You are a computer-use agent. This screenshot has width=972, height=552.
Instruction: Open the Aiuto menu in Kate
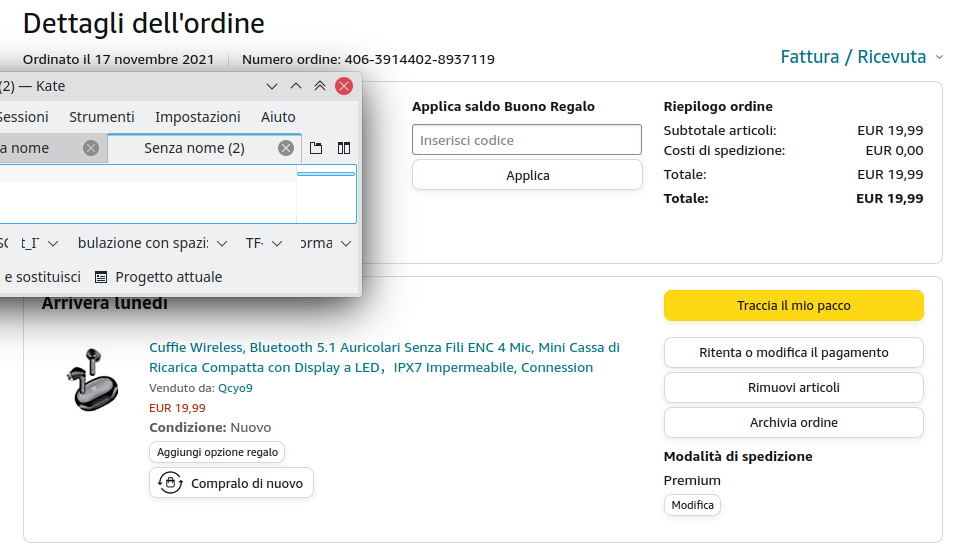(278, 117)
